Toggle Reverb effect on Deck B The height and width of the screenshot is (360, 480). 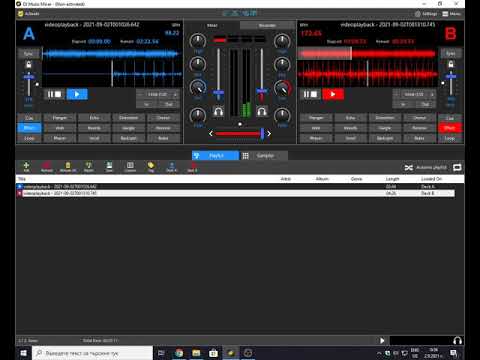coord(350,128)
